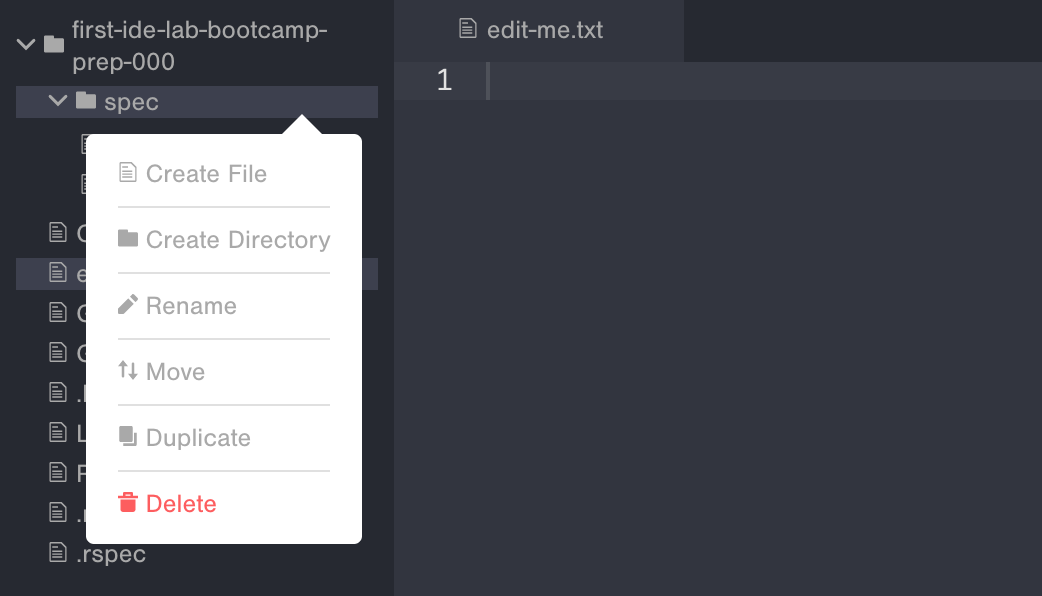Click the red Delete trash icon
The width and height of the screenshot is (1042, 596).
pyautogui.click(x=127, y=503)
